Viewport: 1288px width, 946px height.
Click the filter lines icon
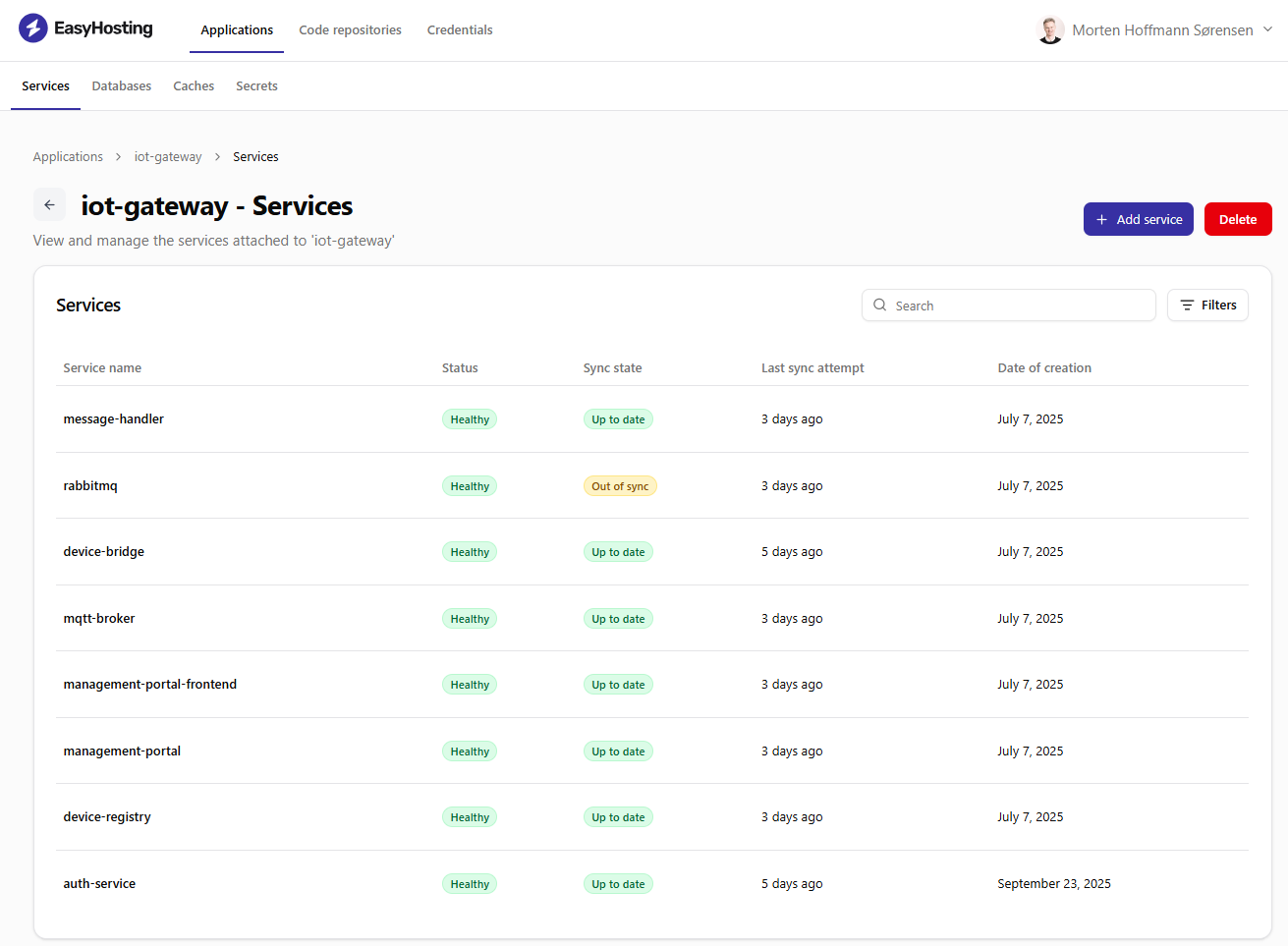click(1187, 306)
